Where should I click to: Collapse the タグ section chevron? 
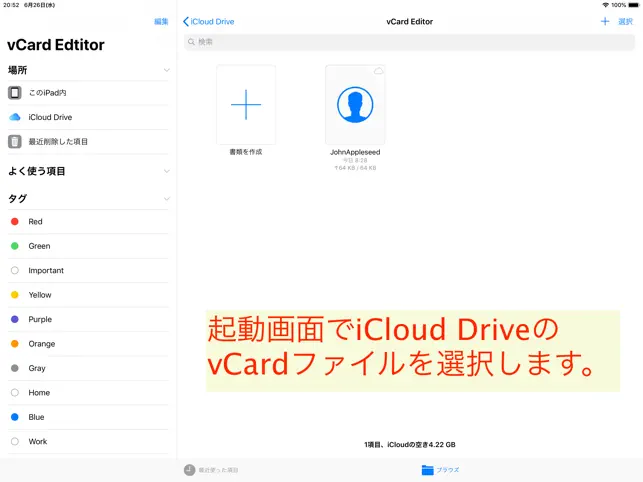point(166,199)
